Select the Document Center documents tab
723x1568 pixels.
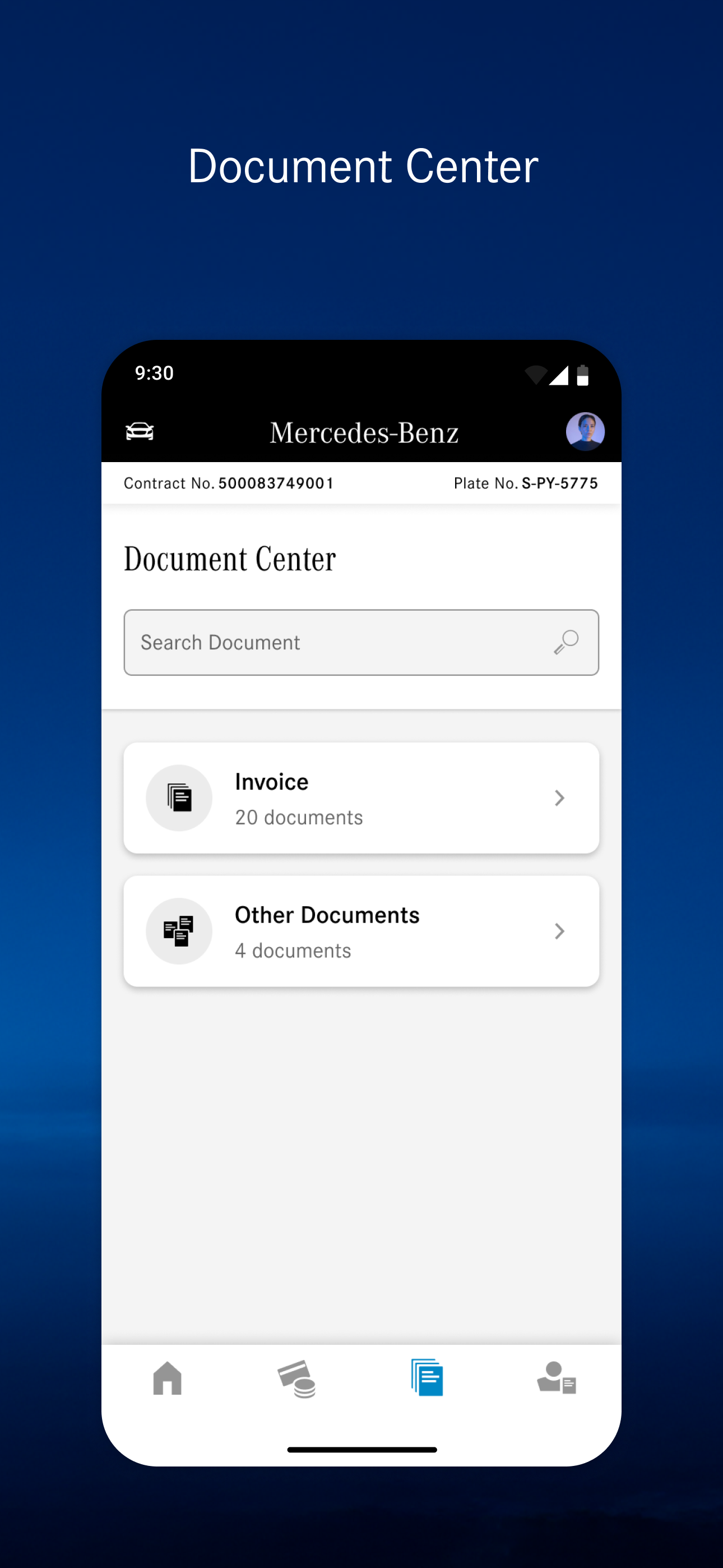[427, 1377]
